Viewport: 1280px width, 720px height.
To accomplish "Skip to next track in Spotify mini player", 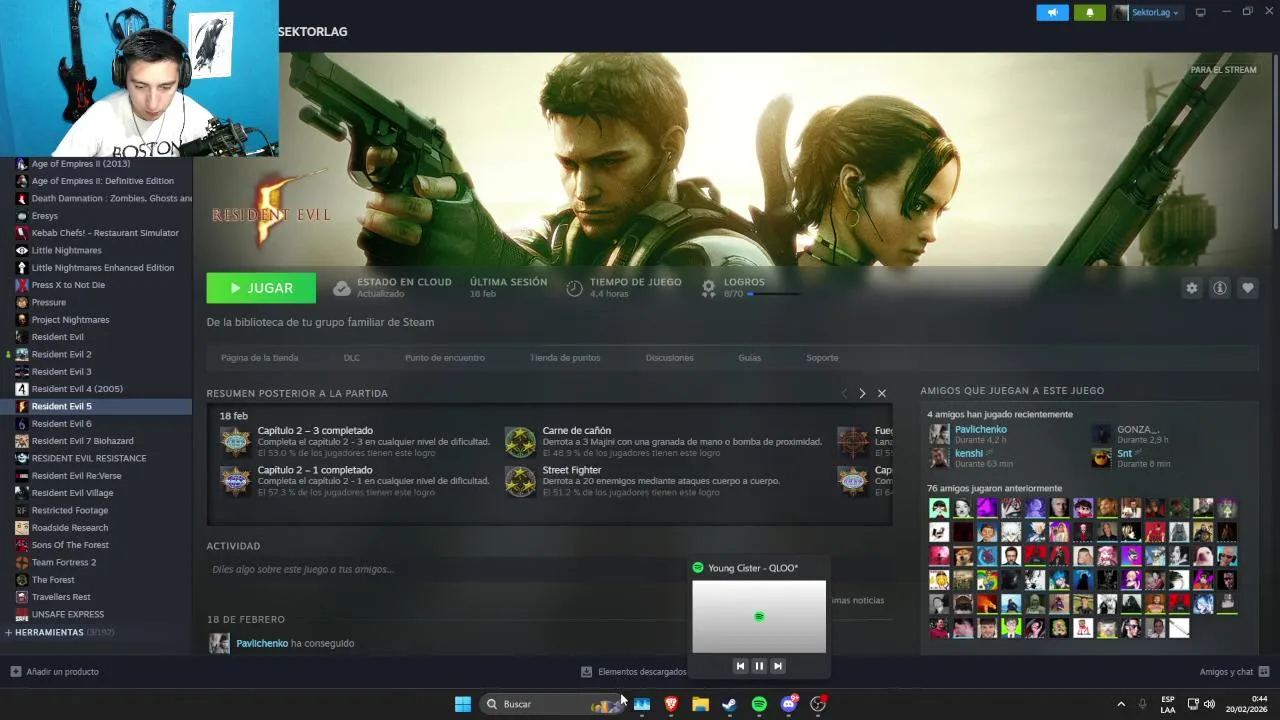I will (x=778, y=666).
